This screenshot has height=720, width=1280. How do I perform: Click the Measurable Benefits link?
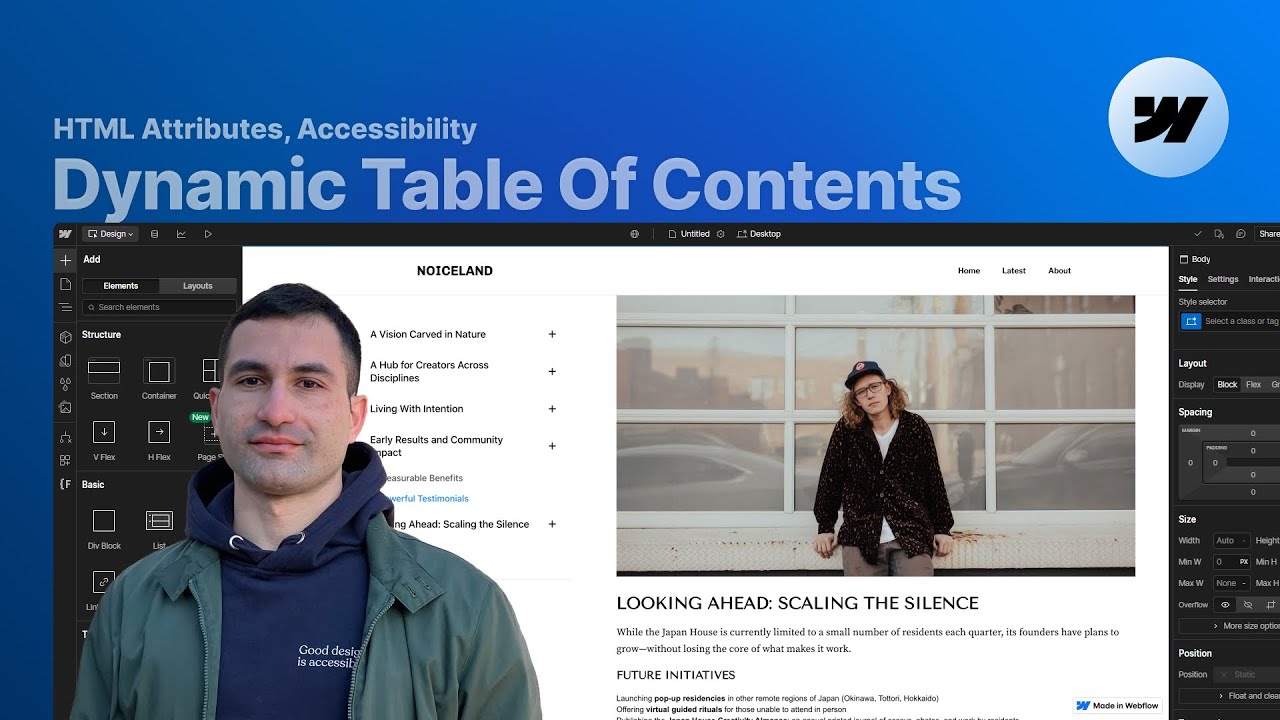coord(423,478)
